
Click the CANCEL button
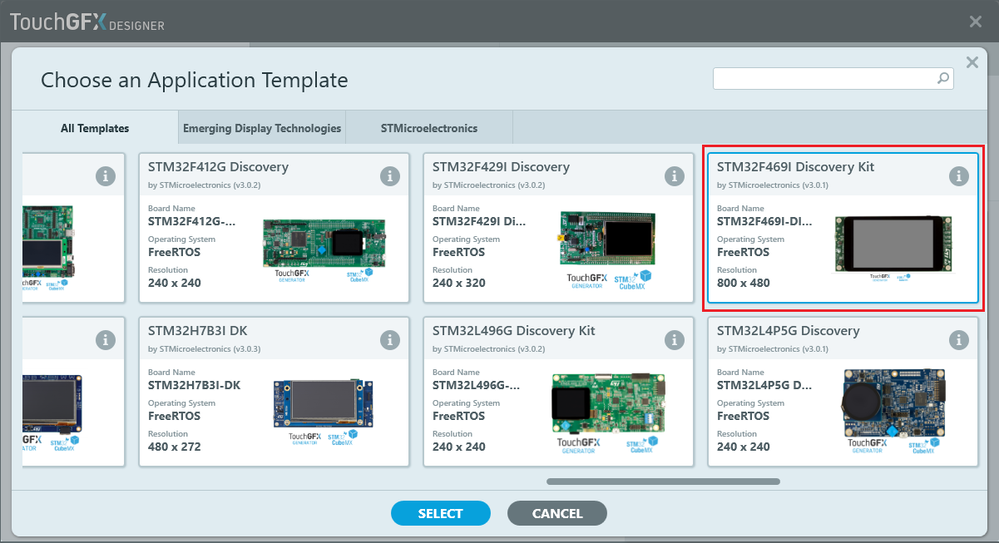[x=557, y=513]
